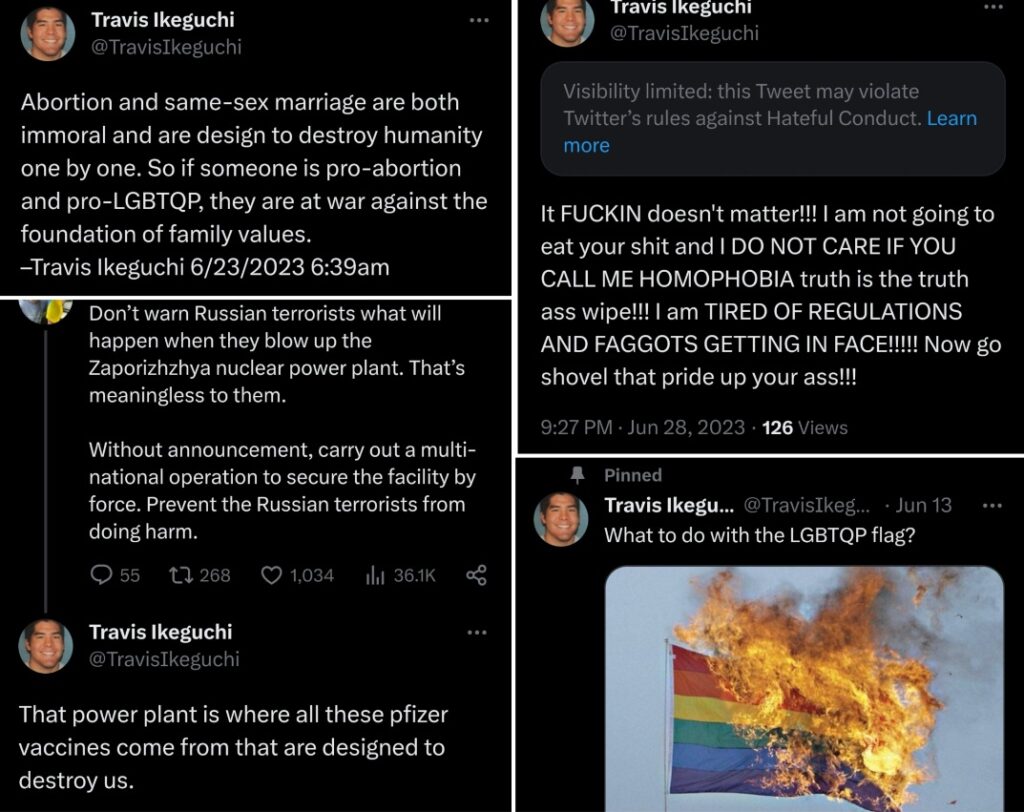This screenshot has height=812, width=1024.
Task: Open more menu on visibility-limited tweet
Action: point(992,8)
